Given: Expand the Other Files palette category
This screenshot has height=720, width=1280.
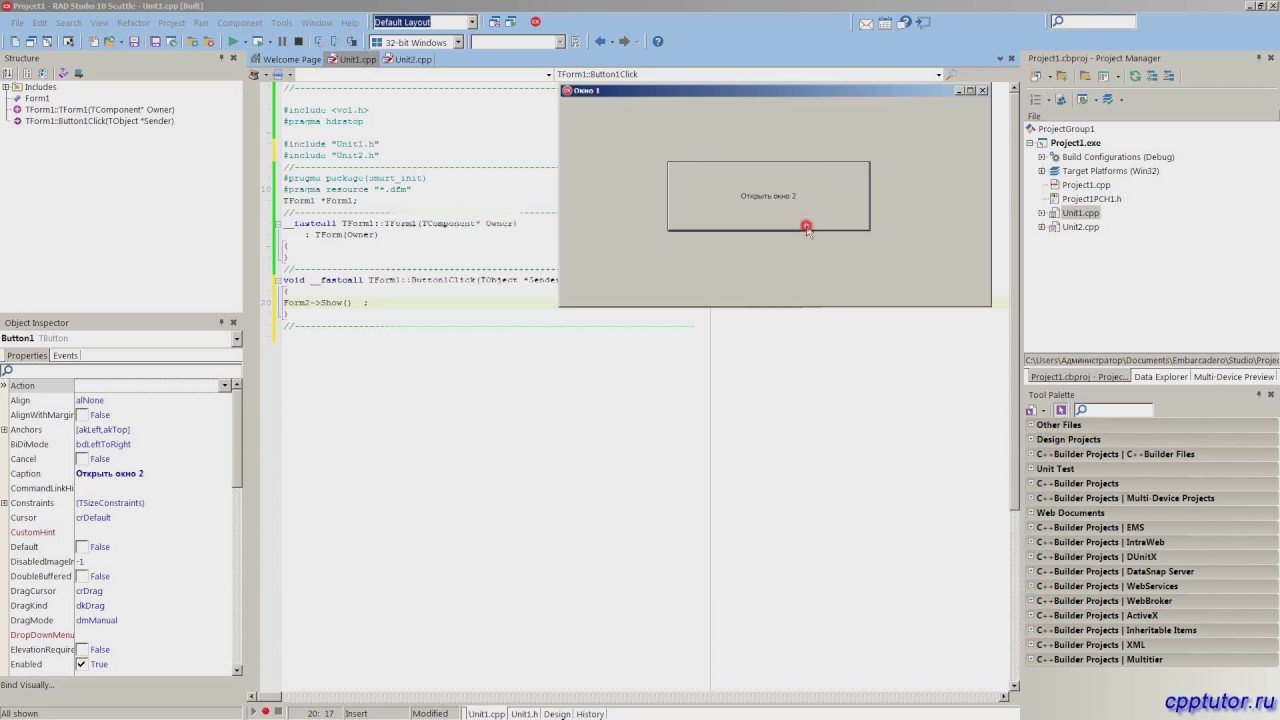Looking at the screenshot, I should (1031, 425).
